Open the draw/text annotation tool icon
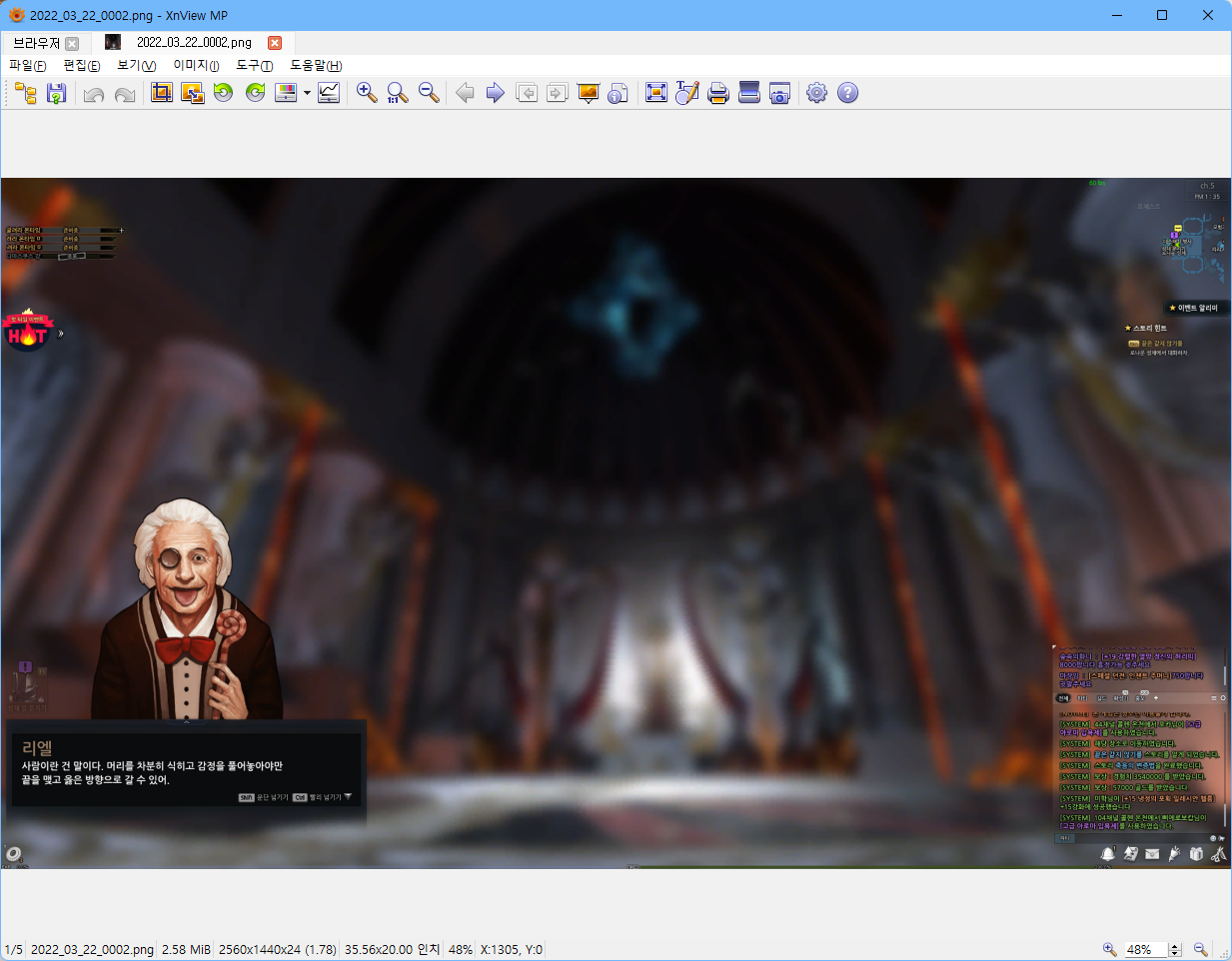This screenshot has height=961, width=1232. click(687, 93)
